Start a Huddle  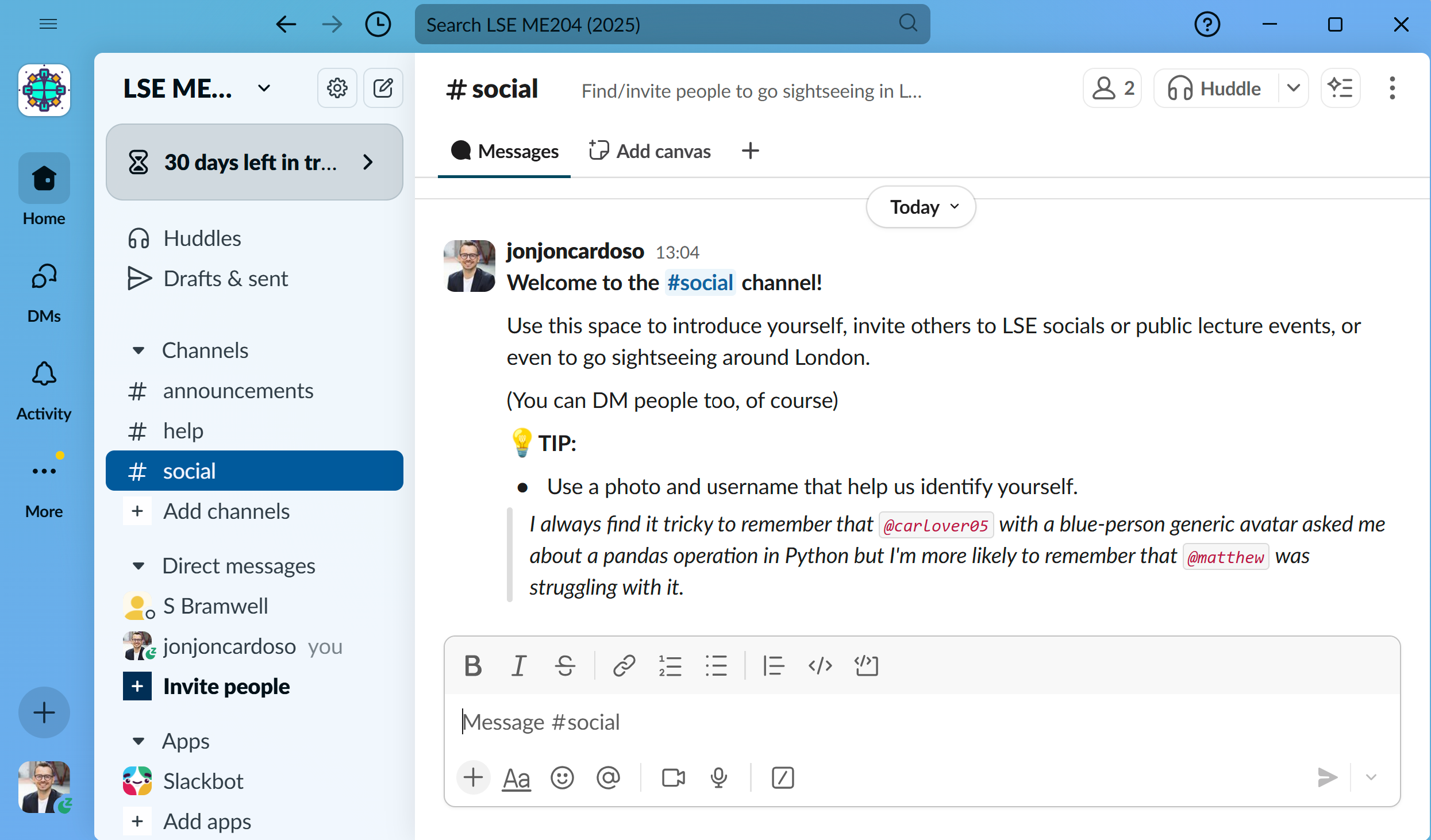1215,88
